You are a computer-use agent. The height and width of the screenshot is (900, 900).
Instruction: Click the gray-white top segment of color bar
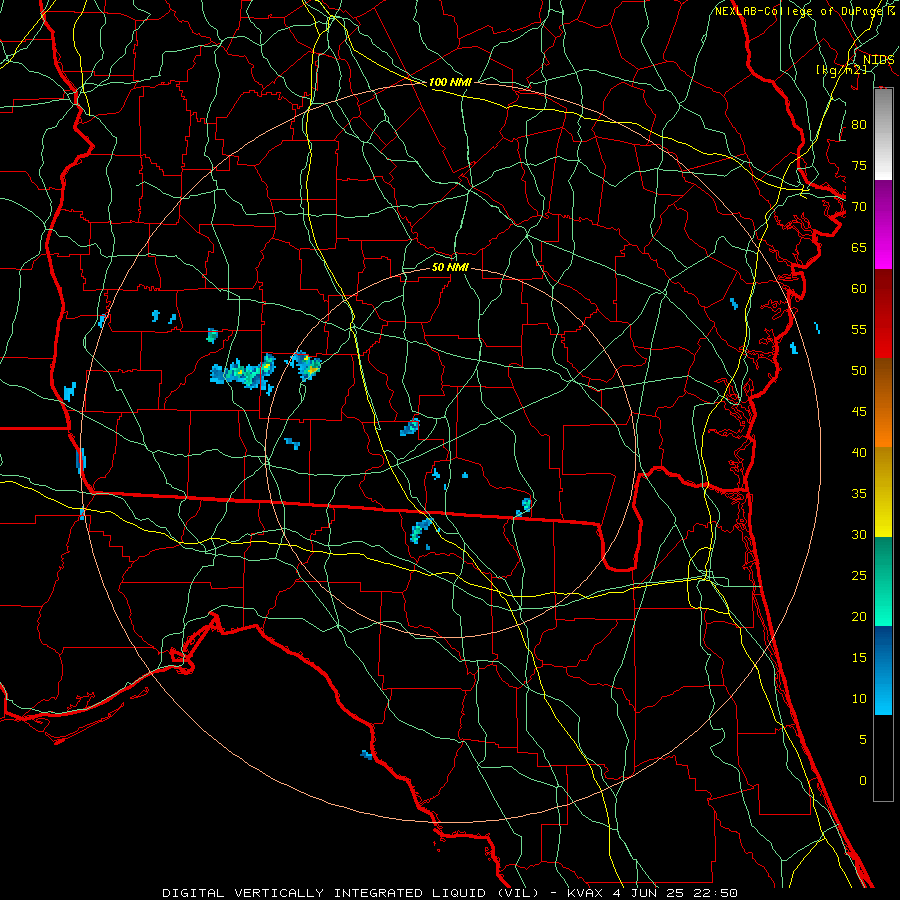tap(883, 134)
